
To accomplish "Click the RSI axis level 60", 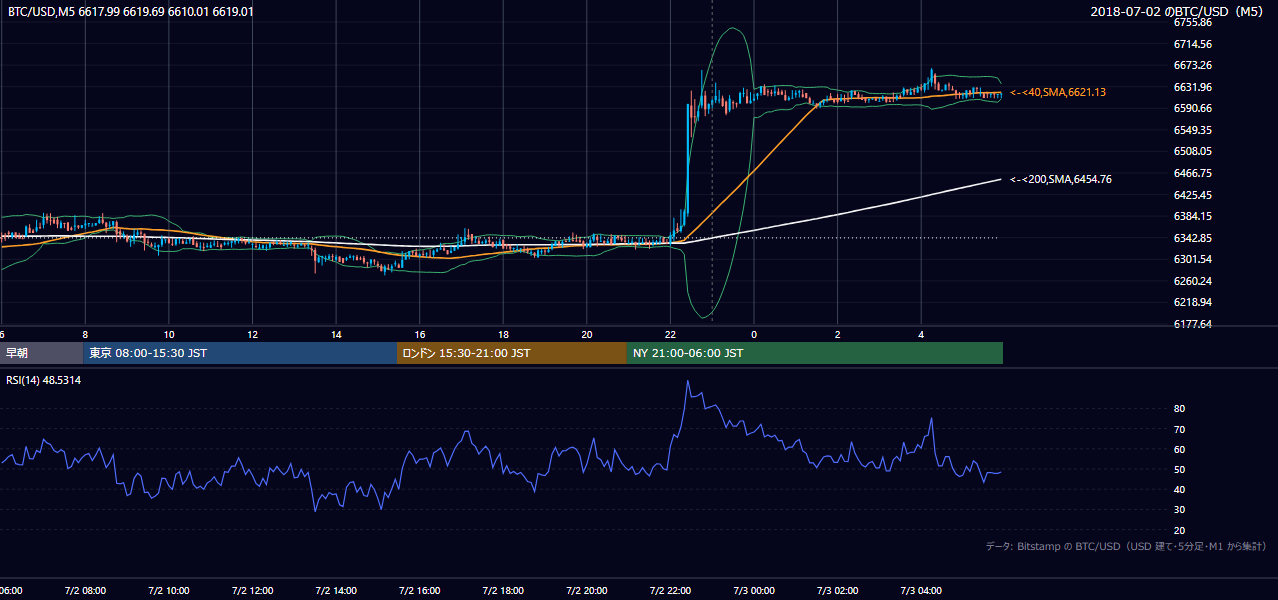I will (1179, 449).
